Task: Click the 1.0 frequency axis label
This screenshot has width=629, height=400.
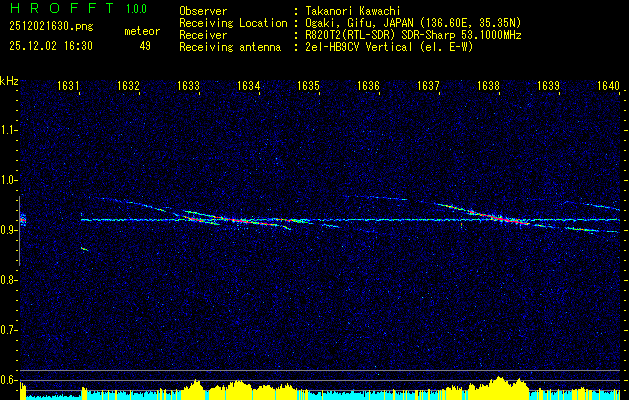Action: [9, 180]
